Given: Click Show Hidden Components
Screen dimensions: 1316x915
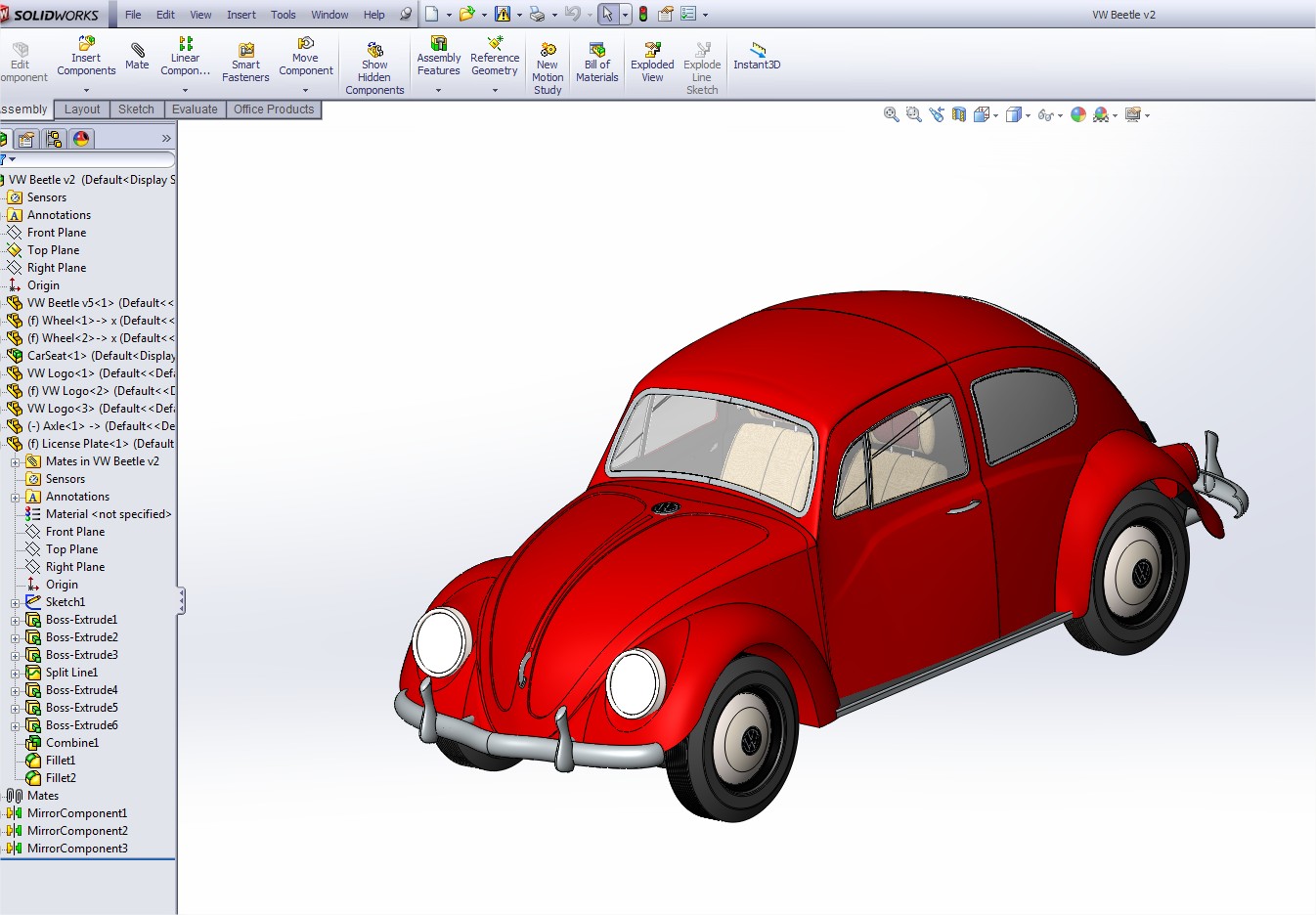Looking at the screenshot, I should (x=374, y=68).
